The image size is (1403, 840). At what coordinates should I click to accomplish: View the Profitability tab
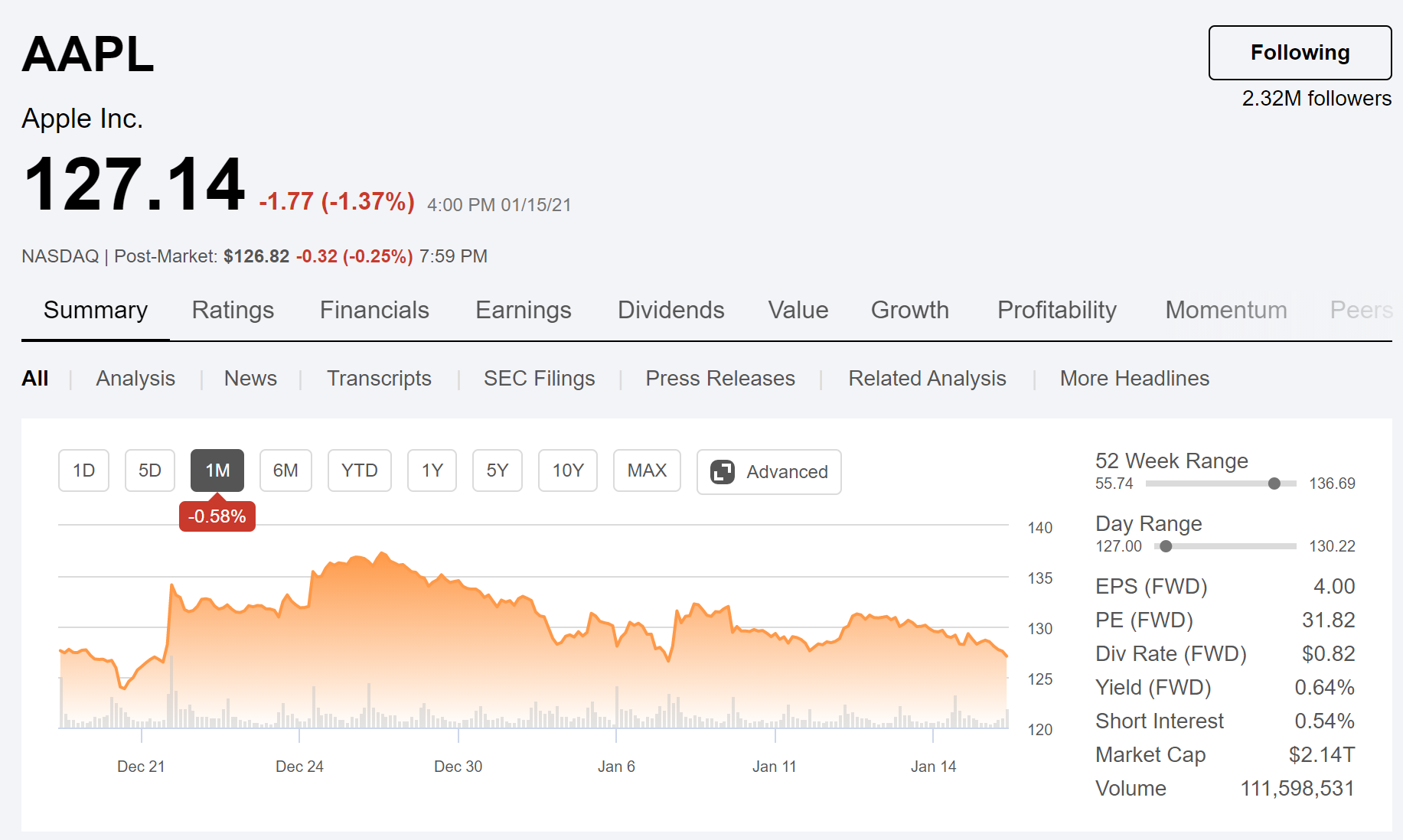click(1057, 310)
